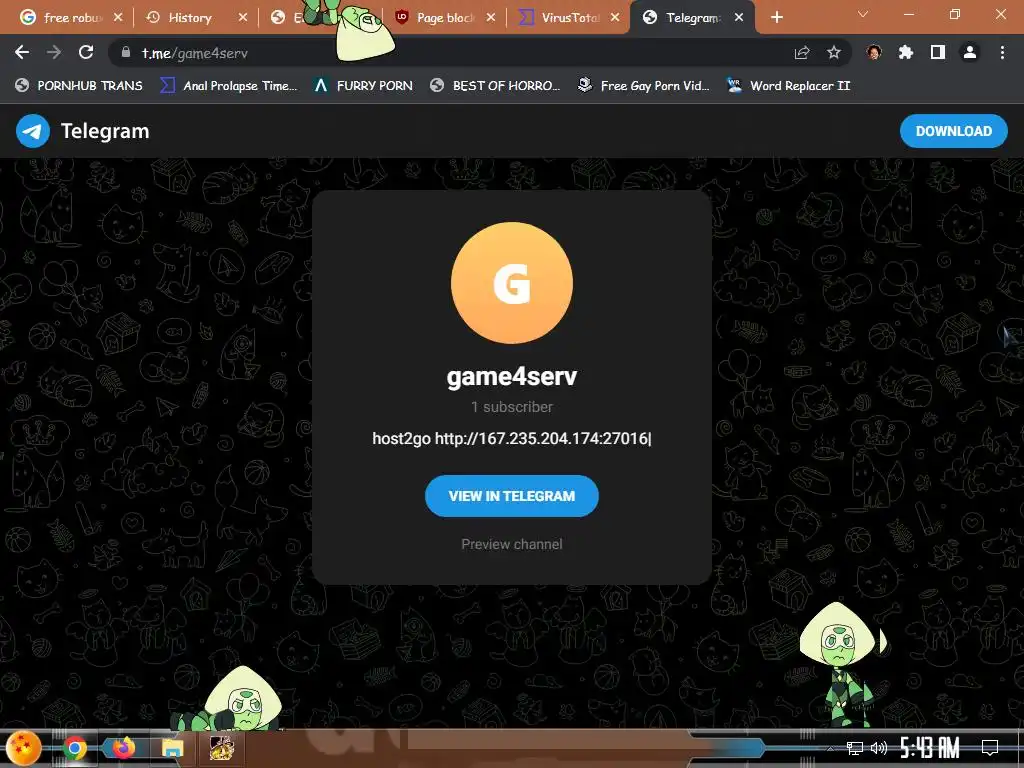Click the Telegram logo icon
This screenshot has width=1024, height=768.
(x=33, y=131)
